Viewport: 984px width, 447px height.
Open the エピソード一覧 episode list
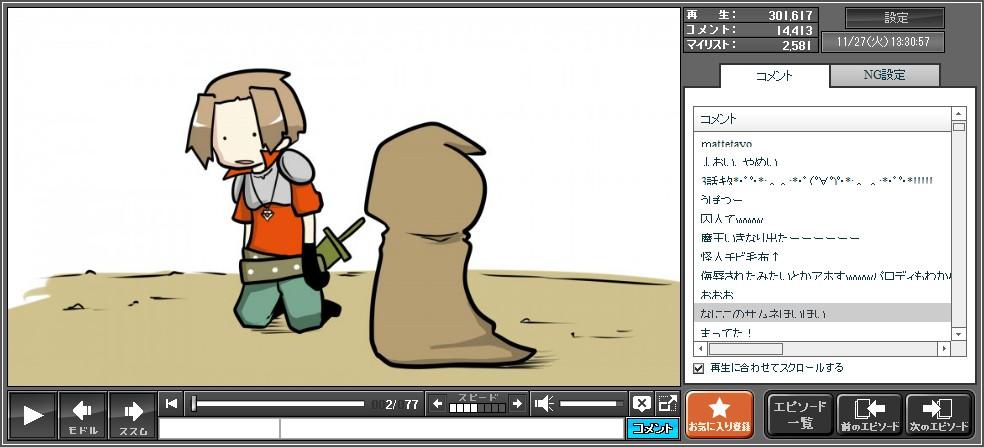[799, 415]
